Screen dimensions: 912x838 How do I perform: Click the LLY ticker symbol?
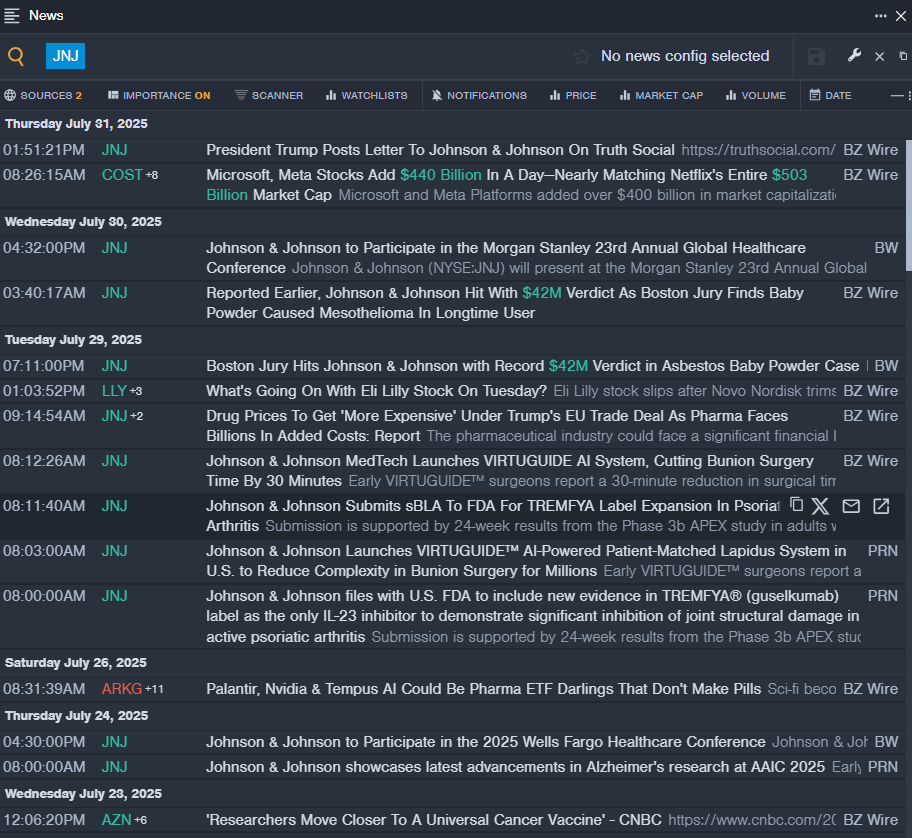tap(114, 391)
